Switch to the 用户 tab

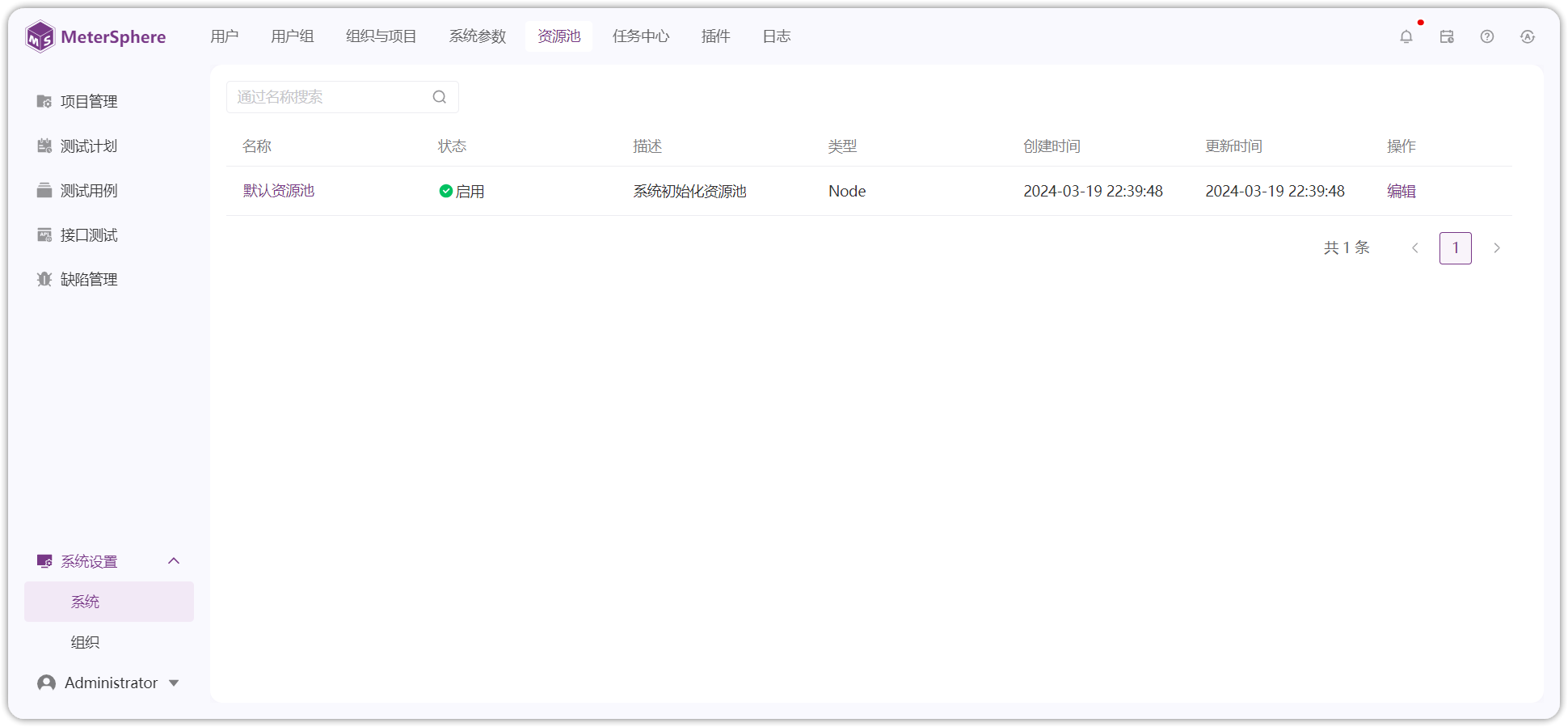click(225, 36)
